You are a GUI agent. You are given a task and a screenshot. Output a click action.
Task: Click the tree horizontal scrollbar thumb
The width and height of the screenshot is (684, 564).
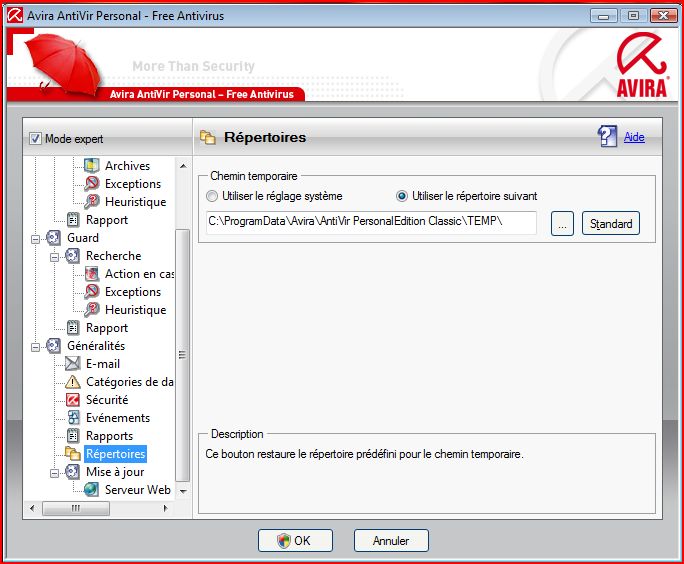coord(76,508)
